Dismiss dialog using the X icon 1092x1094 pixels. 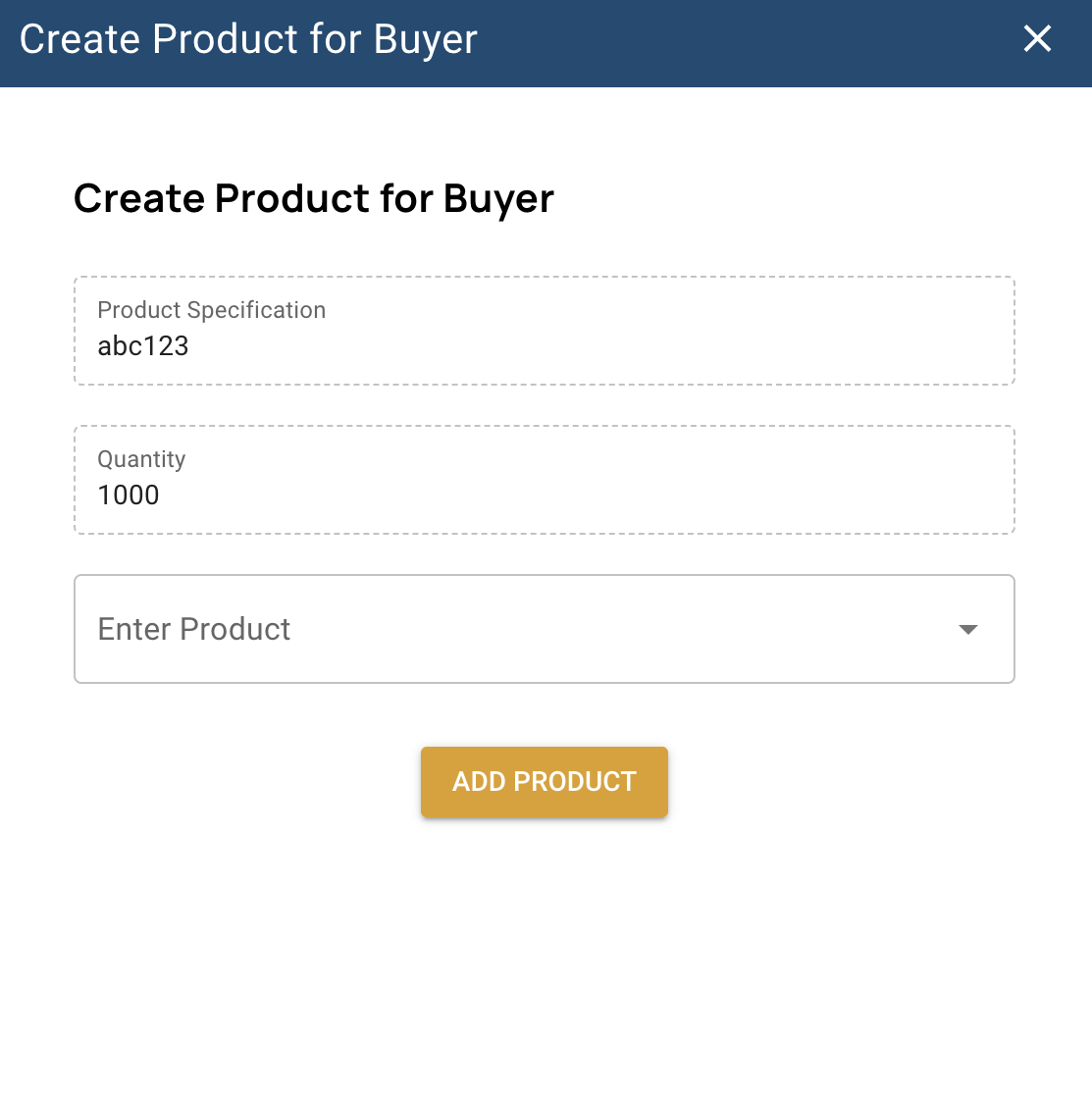[1037, 39]
